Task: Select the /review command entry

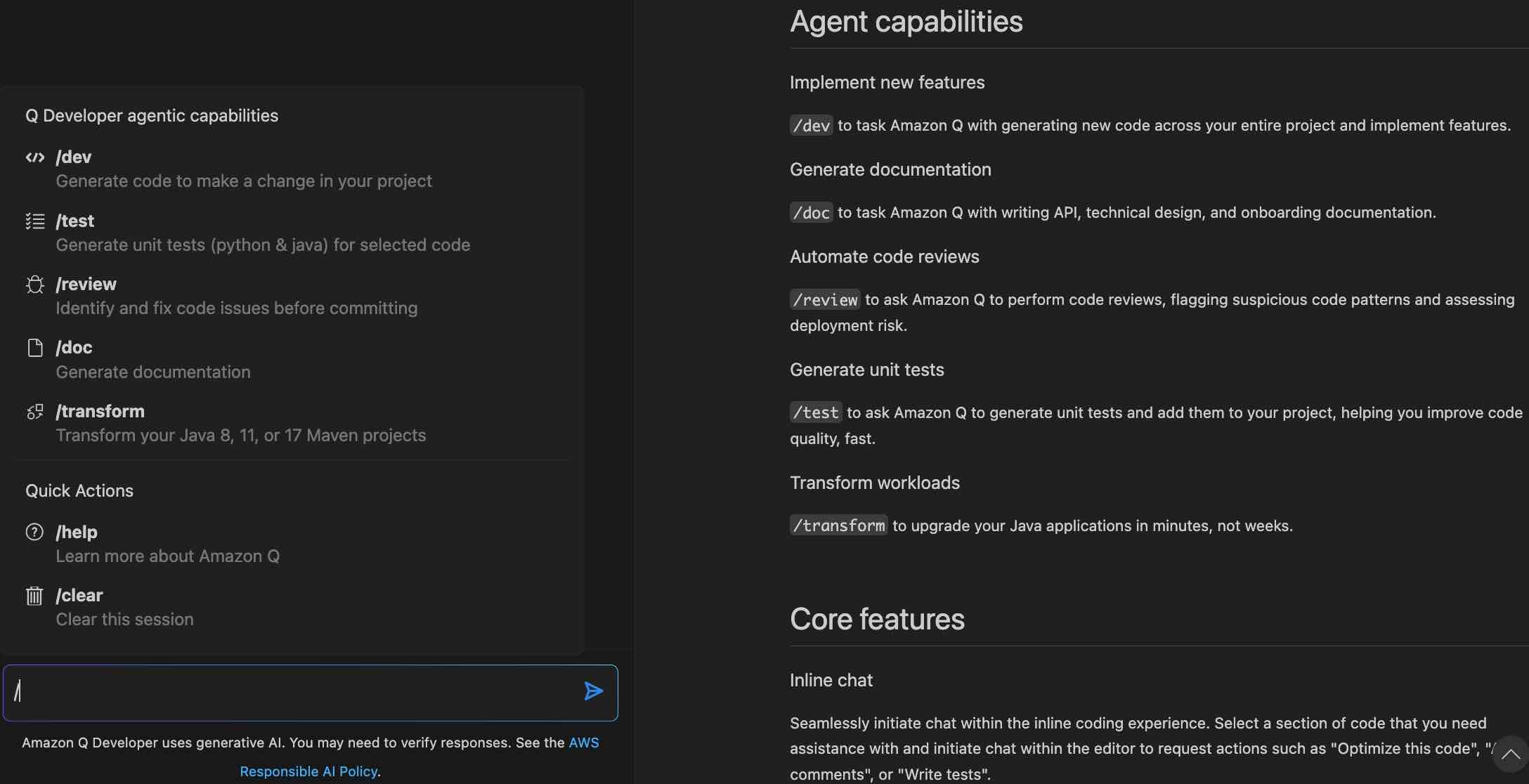Action: click(236, 296)
